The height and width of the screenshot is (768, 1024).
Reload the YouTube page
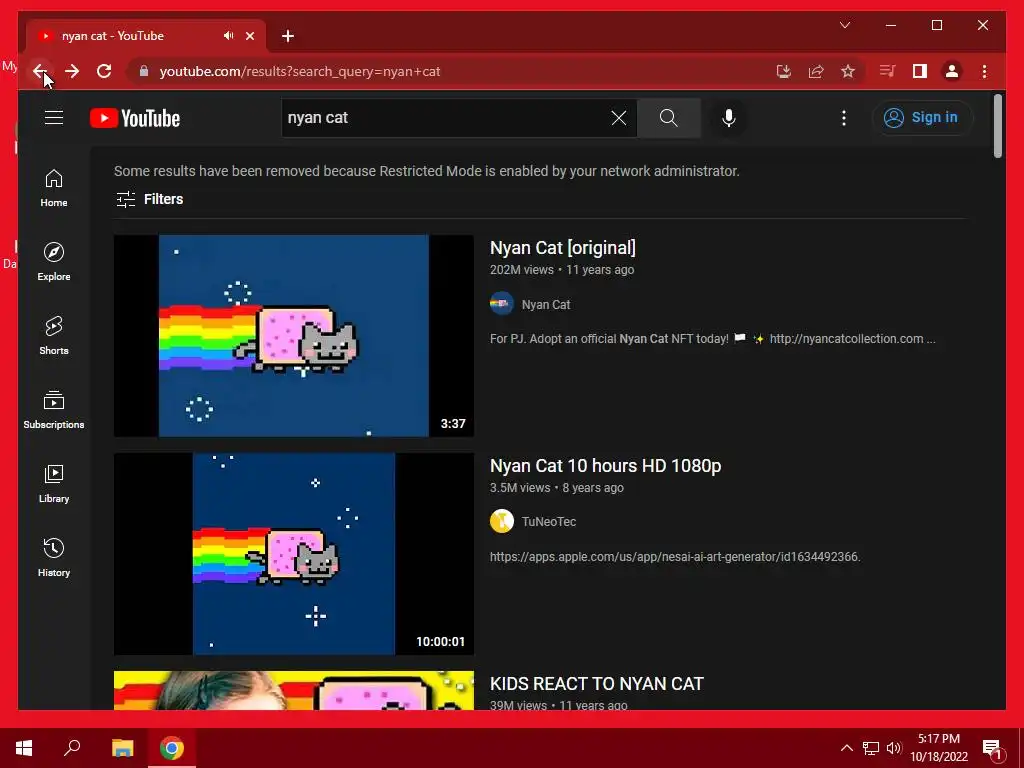(104, 71)
